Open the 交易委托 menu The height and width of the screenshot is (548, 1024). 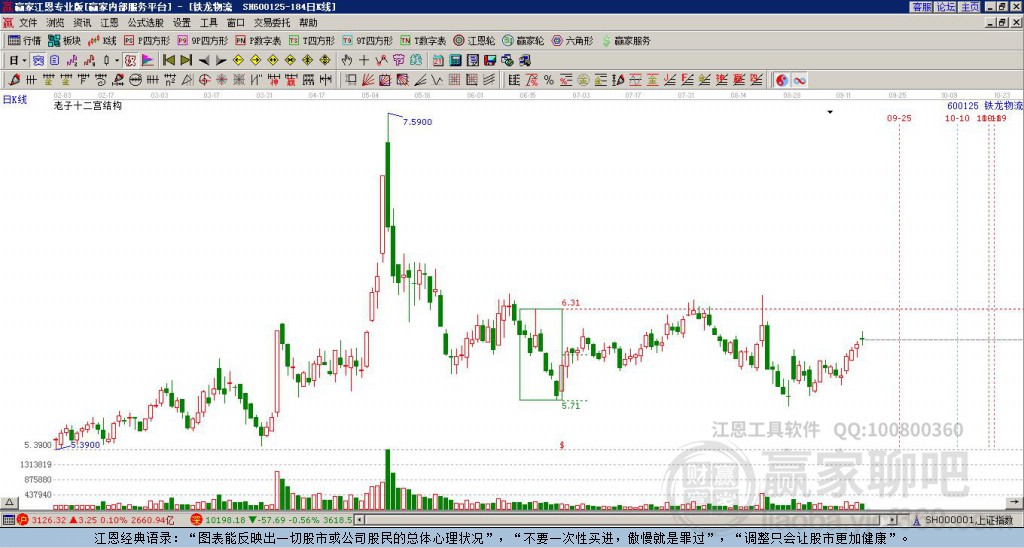tap(272, 23)
